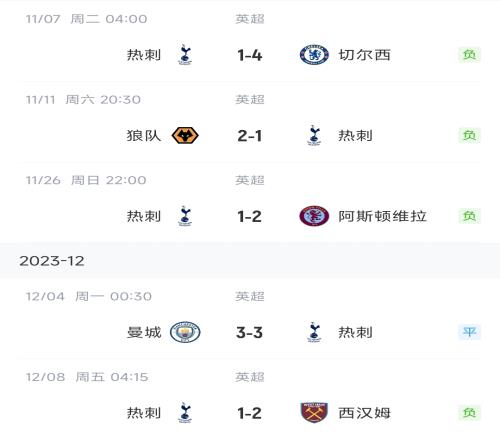Click the Aston Villa club crest

(314, 216)
